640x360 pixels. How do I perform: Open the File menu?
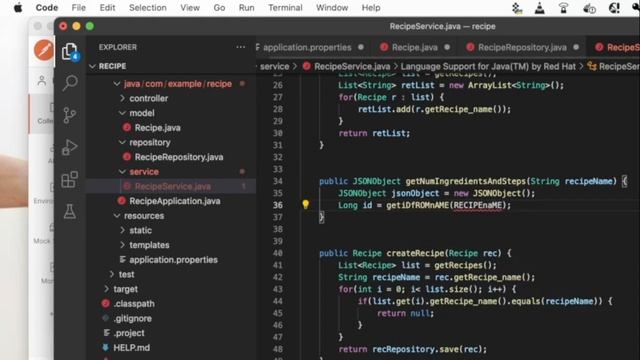[78, 8]
